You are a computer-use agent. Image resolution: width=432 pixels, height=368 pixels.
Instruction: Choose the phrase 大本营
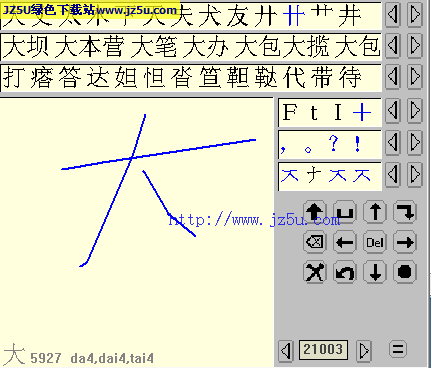coord(89,46)
